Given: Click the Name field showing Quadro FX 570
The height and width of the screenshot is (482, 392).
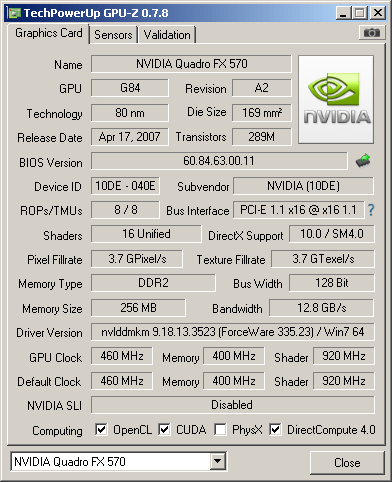Looking at the screenshot, I should tap(191, 64).
